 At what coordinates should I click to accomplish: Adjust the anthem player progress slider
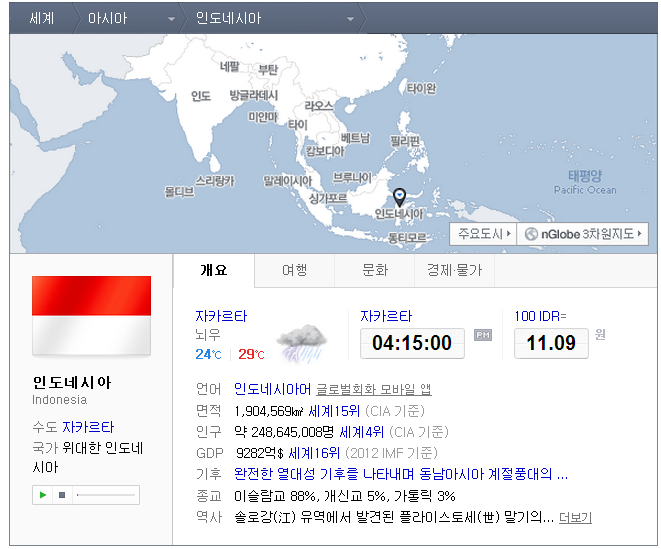[105, 495]
